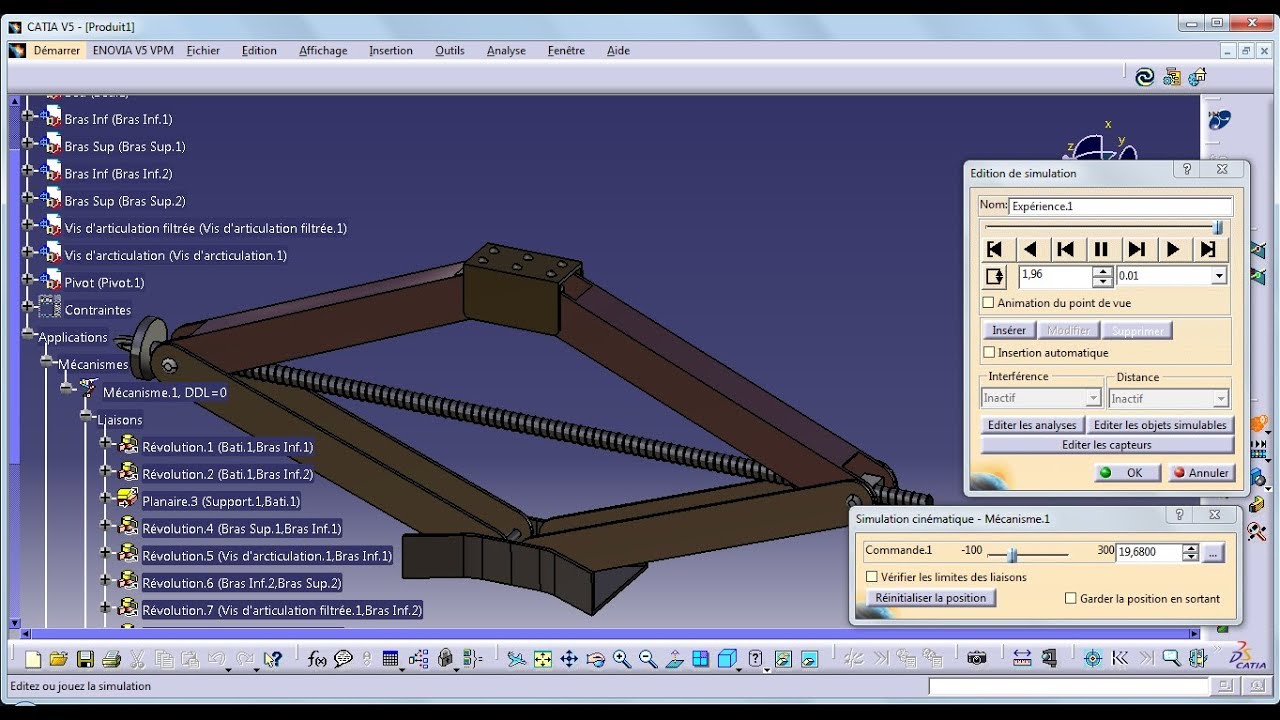Create a new document with New icon
Screen dimensions: 1280x720
[x=33, y=659]
